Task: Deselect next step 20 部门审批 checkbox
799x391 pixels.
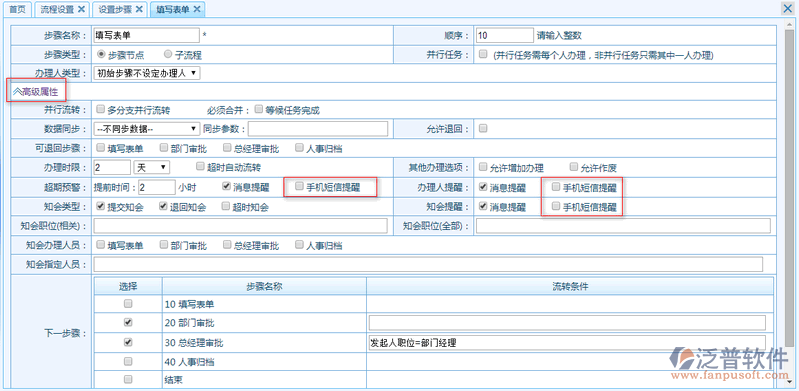Action: [x=128, y=323]
